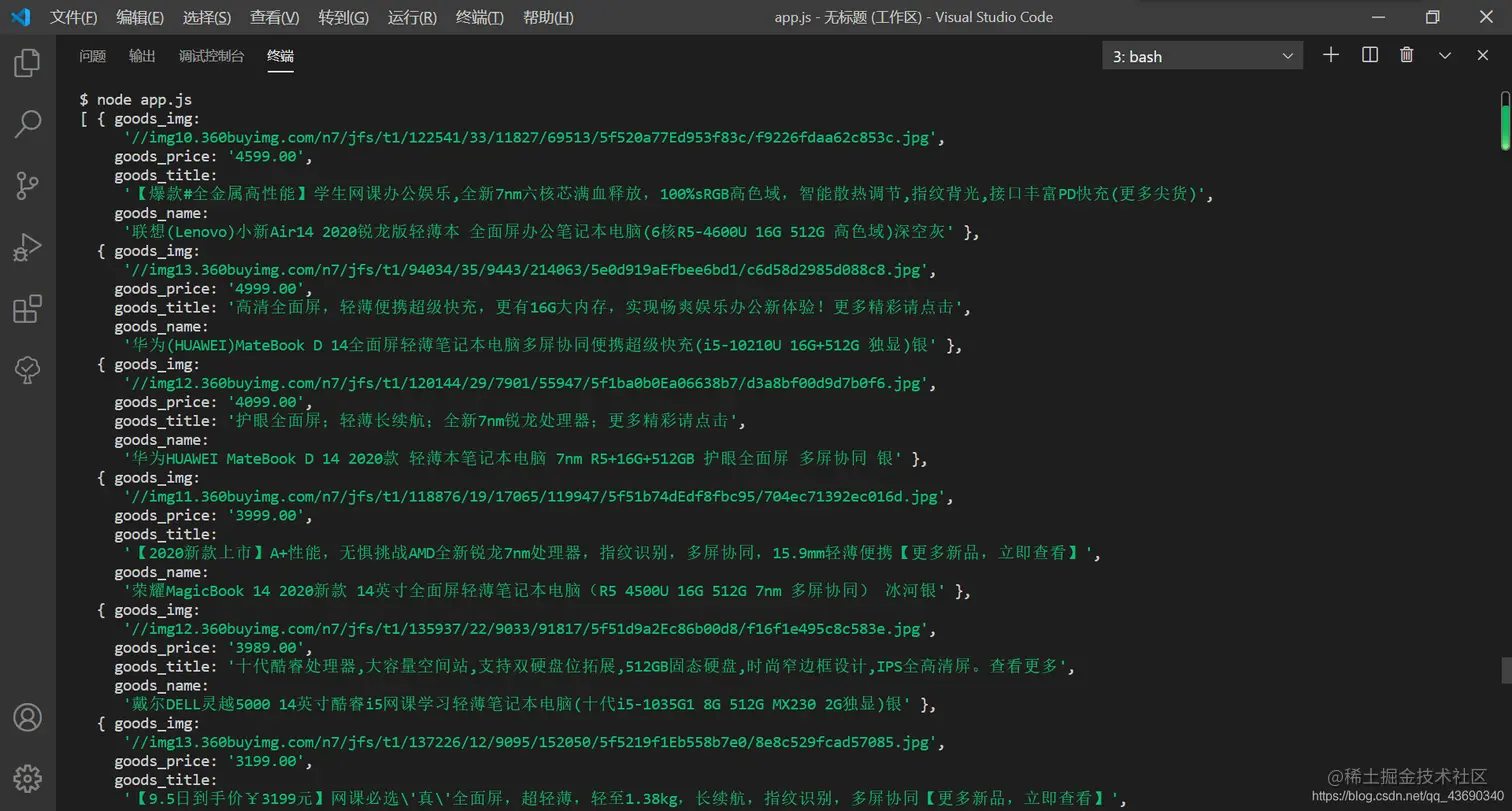Open the 终端(T) menu
The width and height of the screenshot is (1512, 811).
480,17
